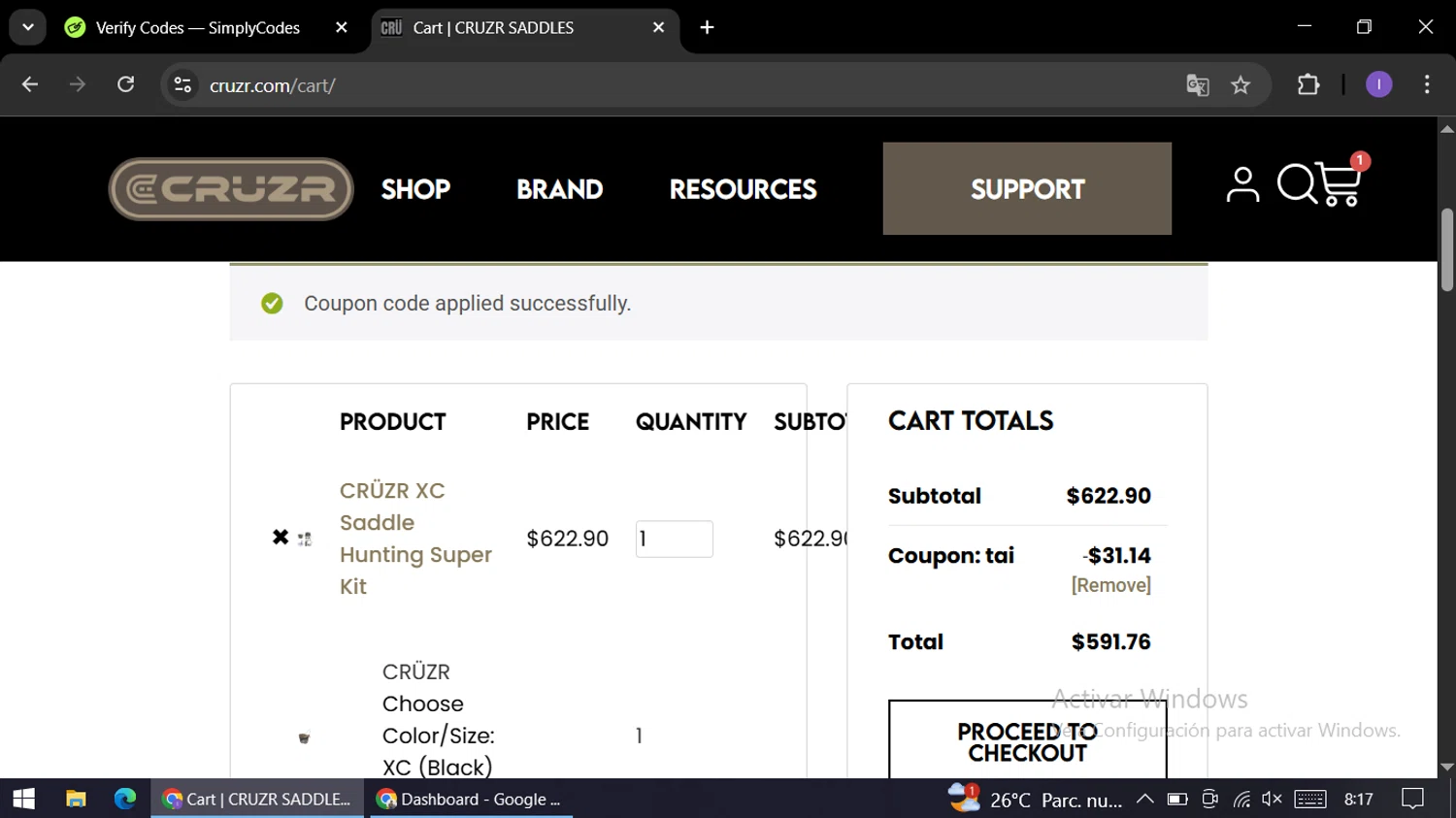1456x818 pixels.
Task: Click the muted volume tray icon
Action: (1272, 799)
